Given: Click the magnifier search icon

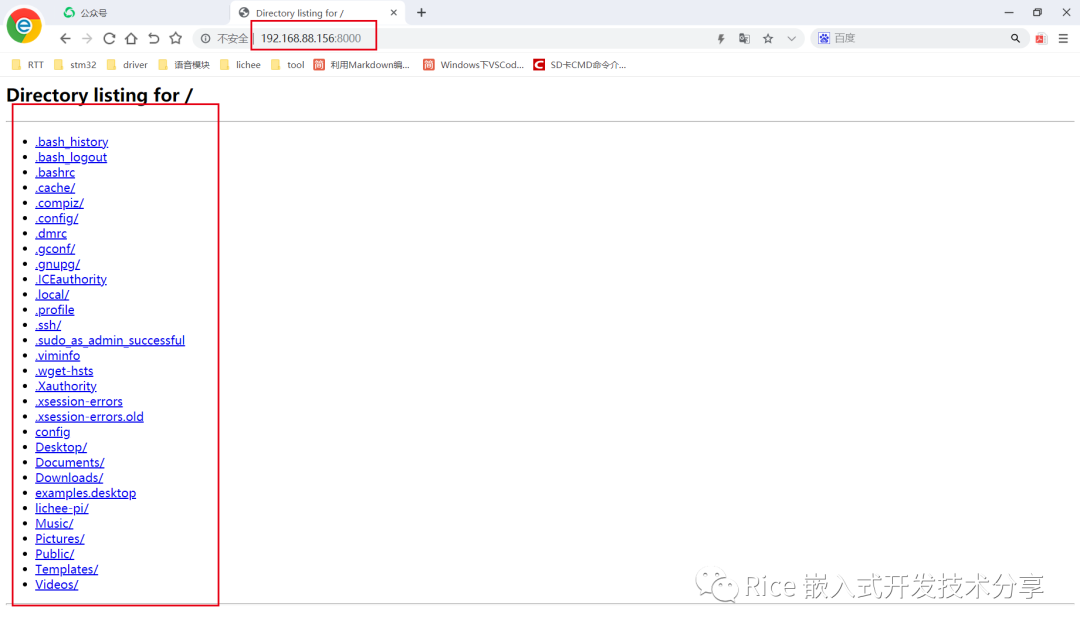Looking at the screenshot, I should 1015,39.
